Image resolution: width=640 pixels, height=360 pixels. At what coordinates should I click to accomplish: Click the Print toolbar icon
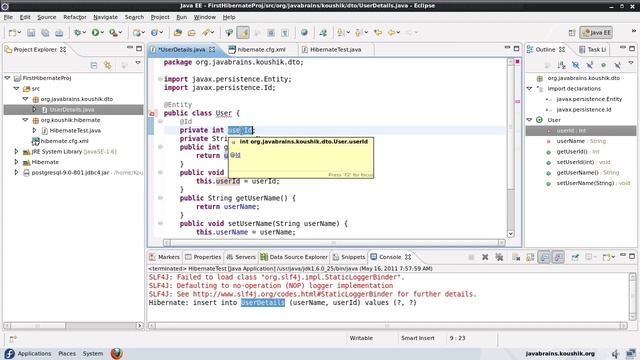59,33
